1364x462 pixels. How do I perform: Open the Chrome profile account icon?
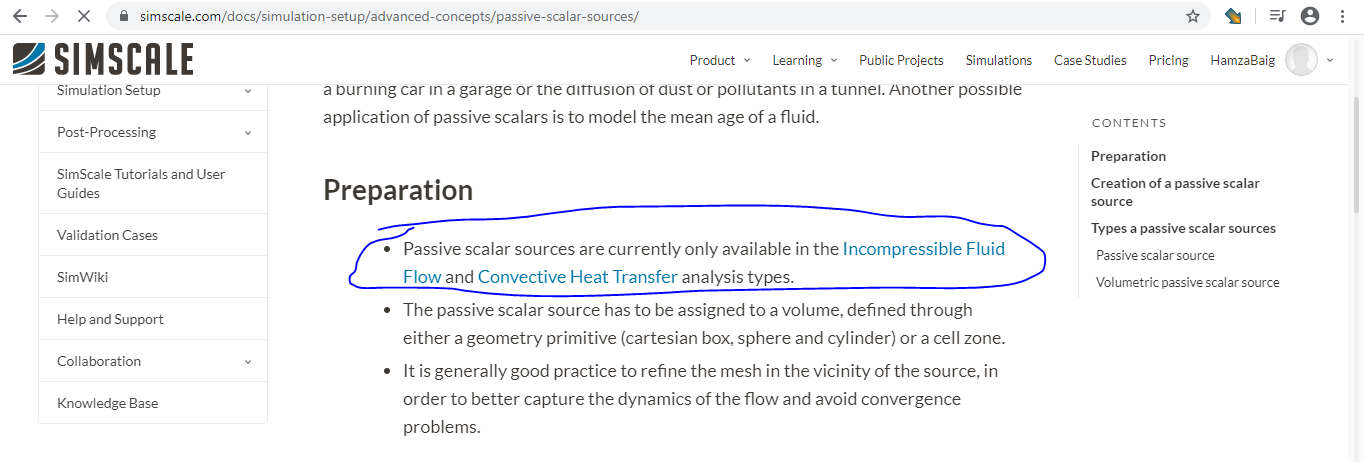click(1310, 16)
